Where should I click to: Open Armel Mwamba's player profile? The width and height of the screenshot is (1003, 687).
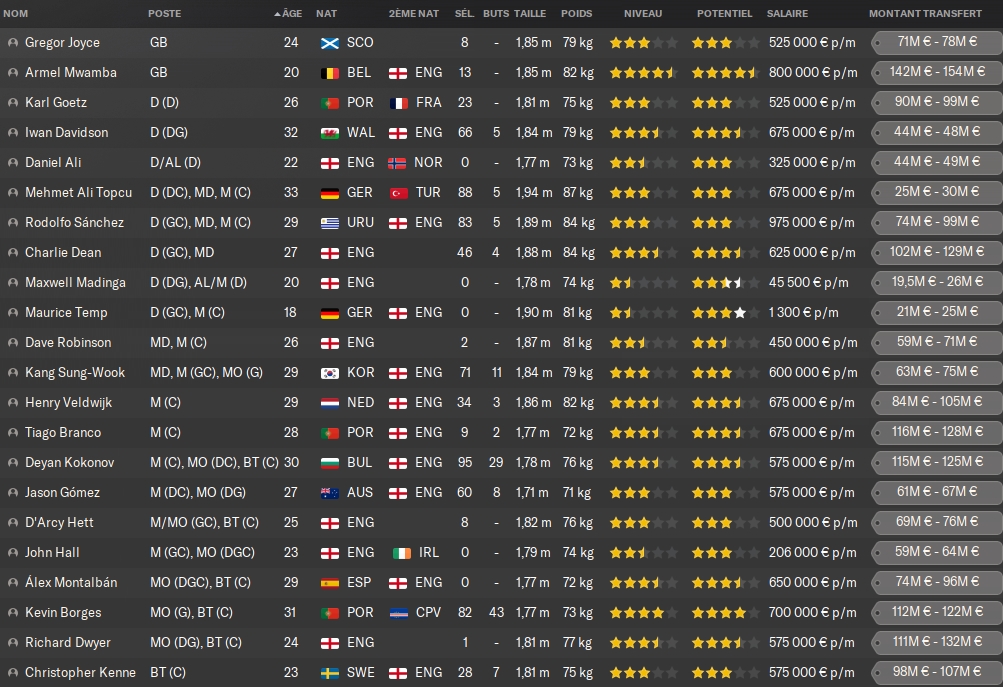point(70,73)
